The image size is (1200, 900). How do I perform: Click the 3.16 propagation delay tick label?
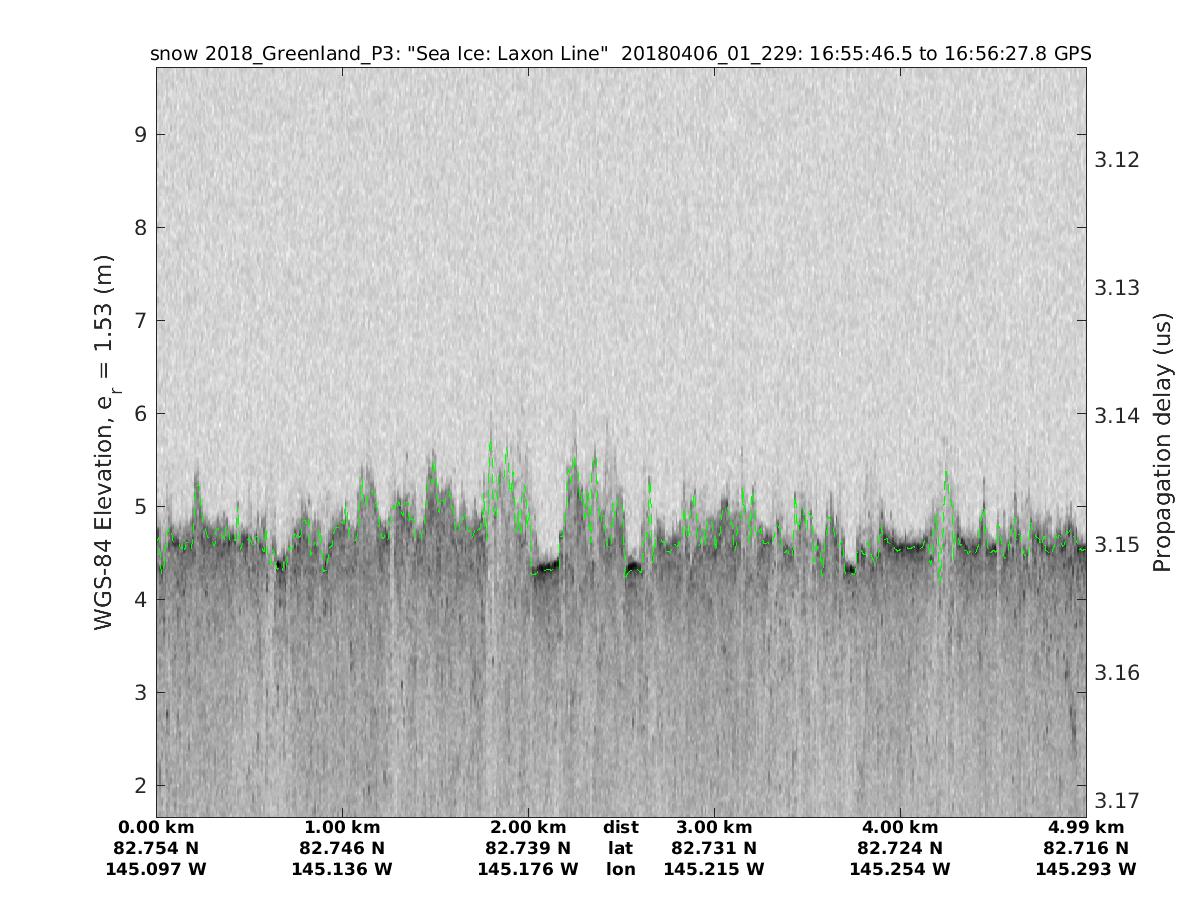pos(1117,672)
